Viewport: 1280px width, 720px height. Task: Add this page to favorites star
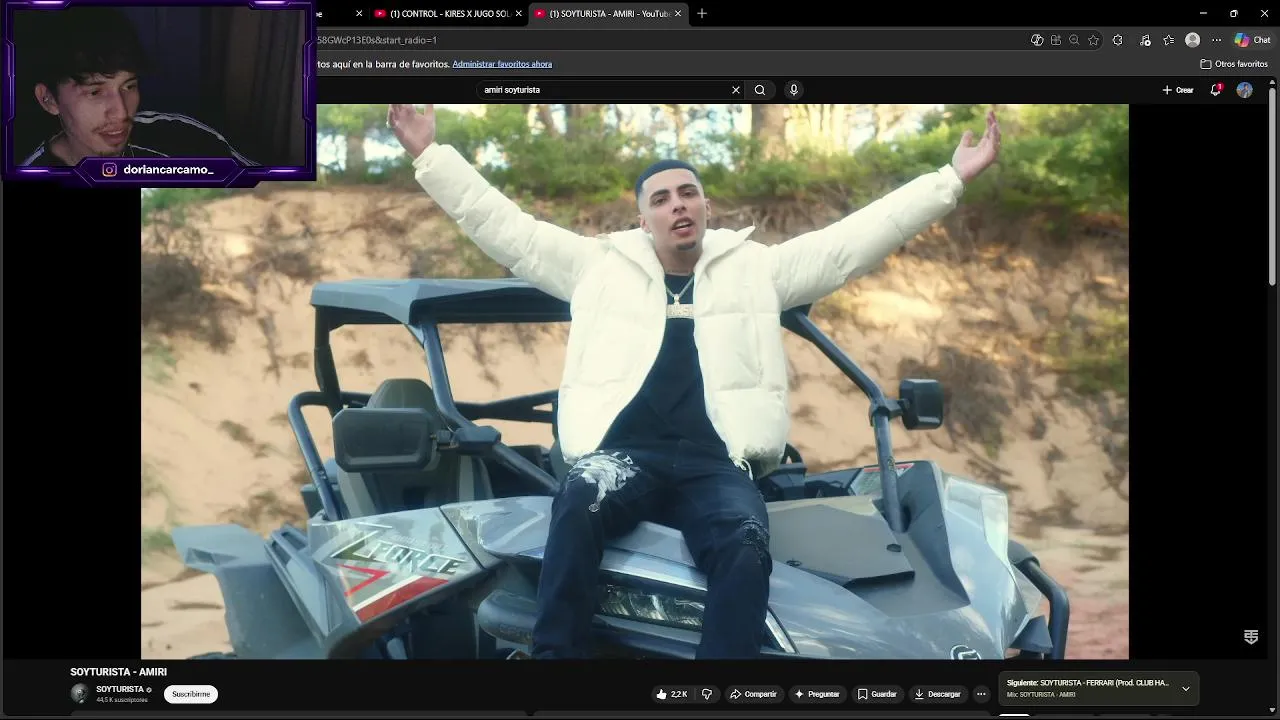pos(1093,40)
